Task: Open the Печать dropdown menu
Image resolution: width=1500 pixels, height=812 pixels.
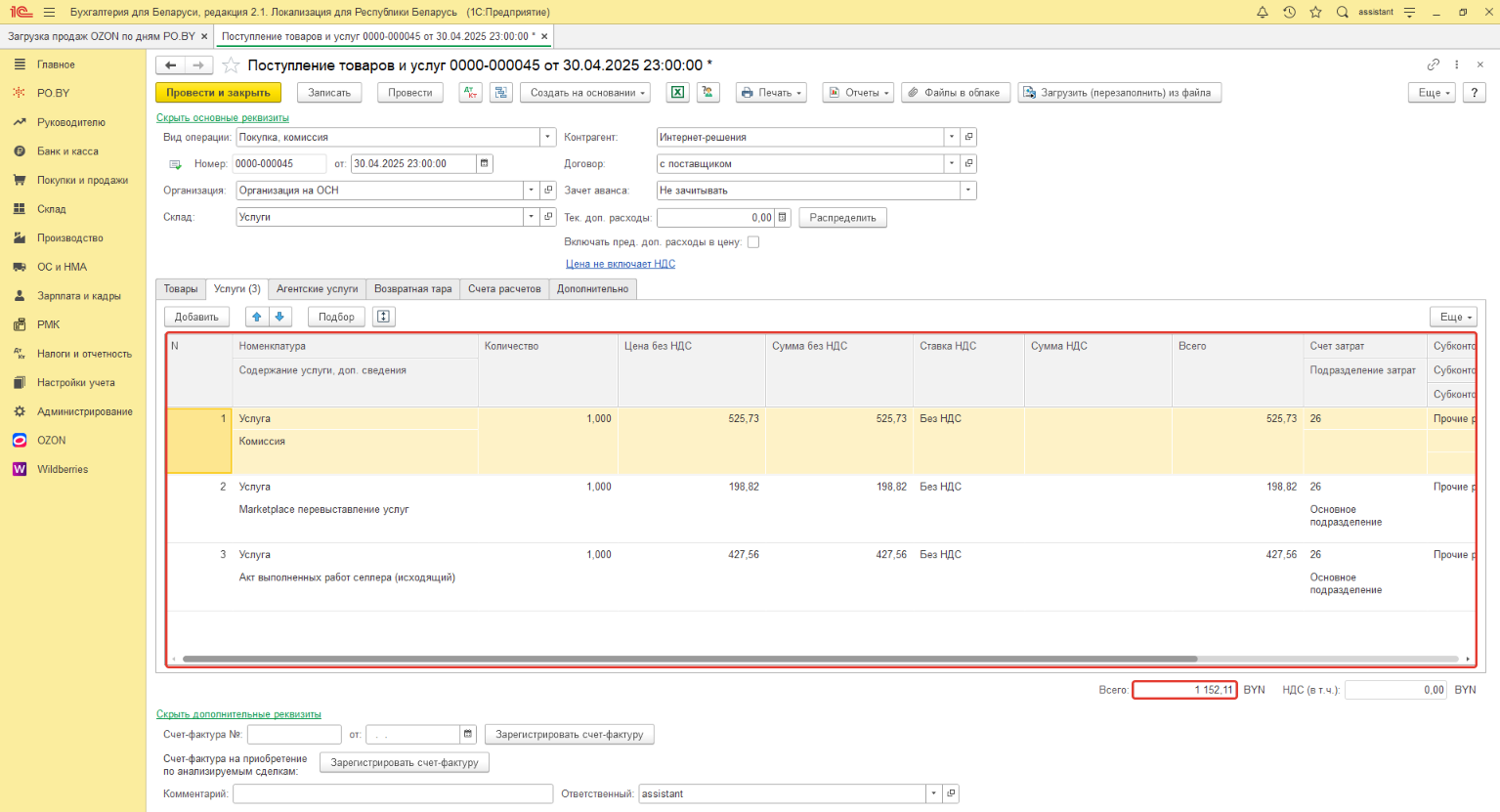Action: 772,93
